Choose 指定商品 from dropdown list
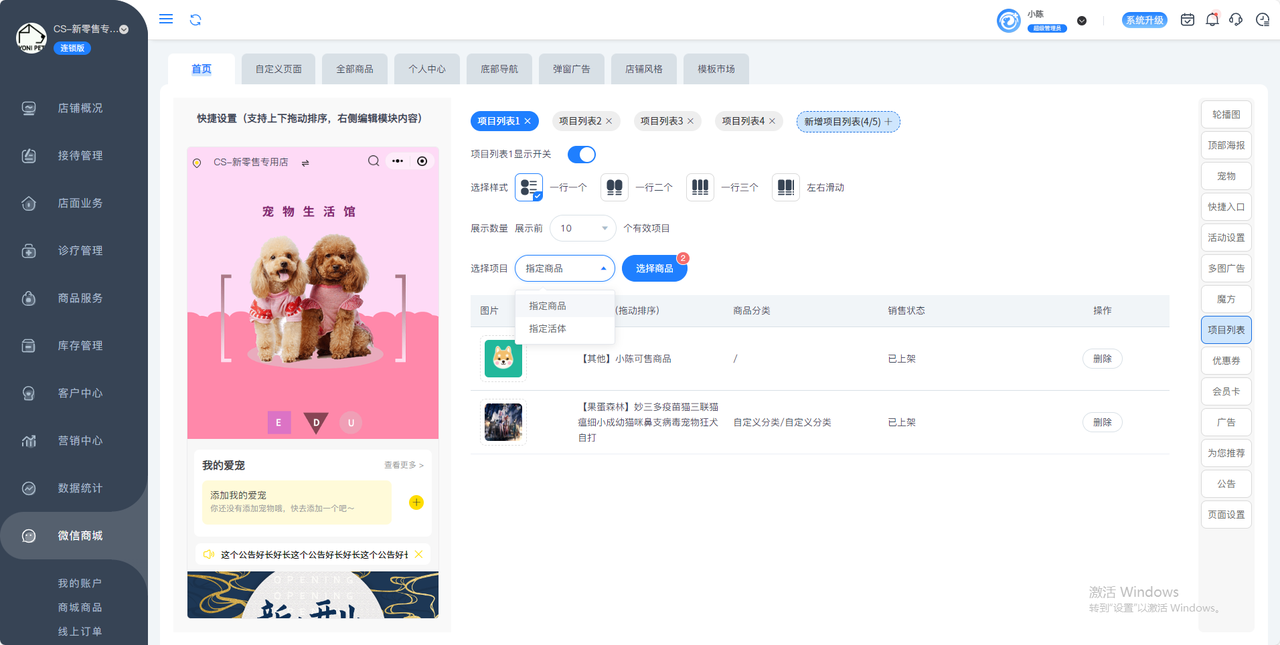 [x=565, y=306]
